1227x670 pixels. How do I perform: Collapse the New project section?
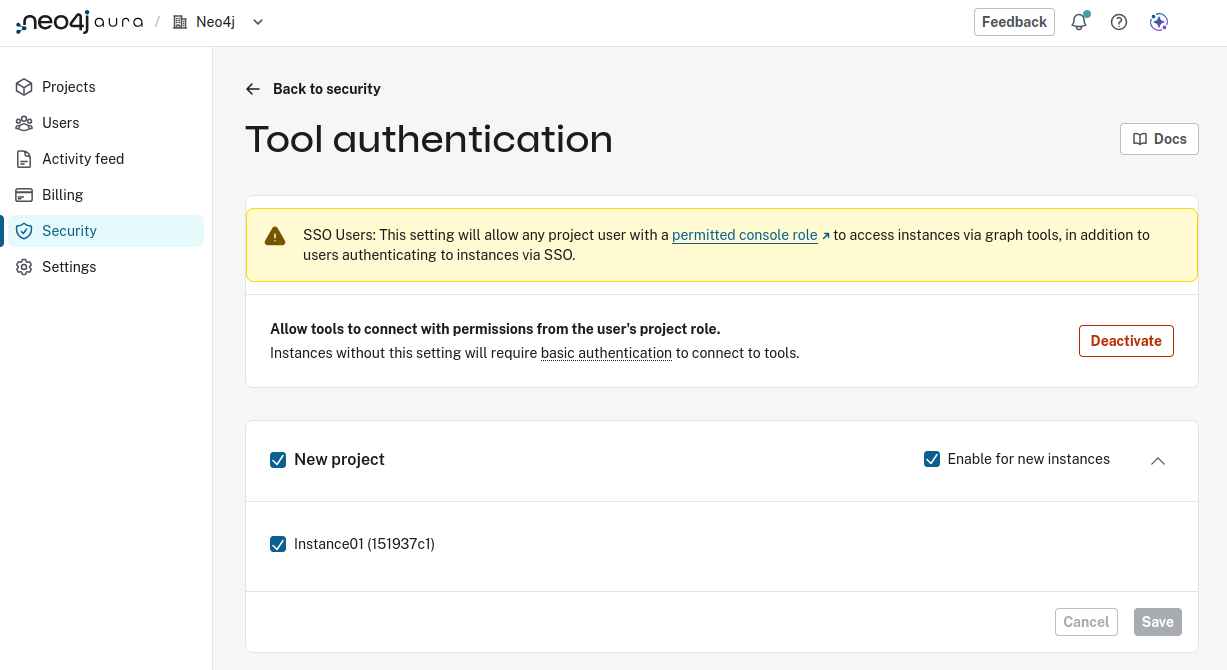pos(1158,461)
